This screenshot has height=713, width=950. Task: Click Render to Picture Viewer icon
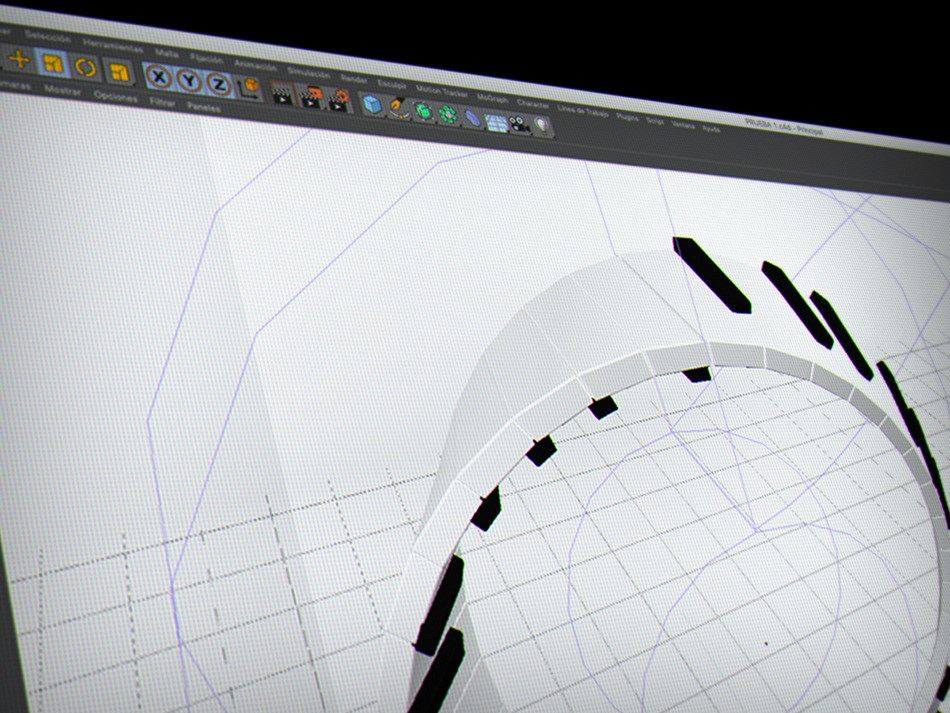[x=312, y=97]
